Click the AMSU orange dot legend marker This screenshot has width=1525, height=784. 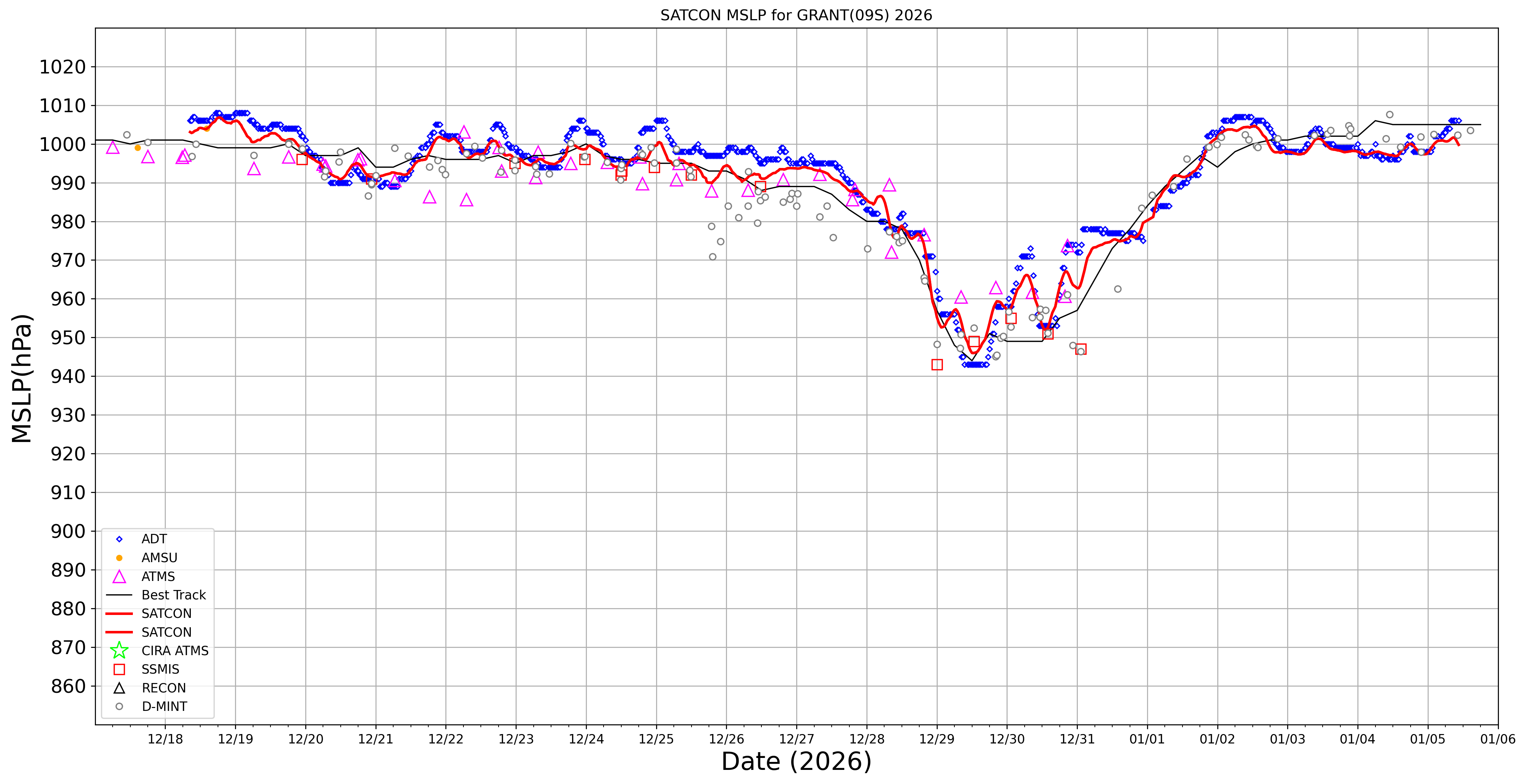[119, 558]
